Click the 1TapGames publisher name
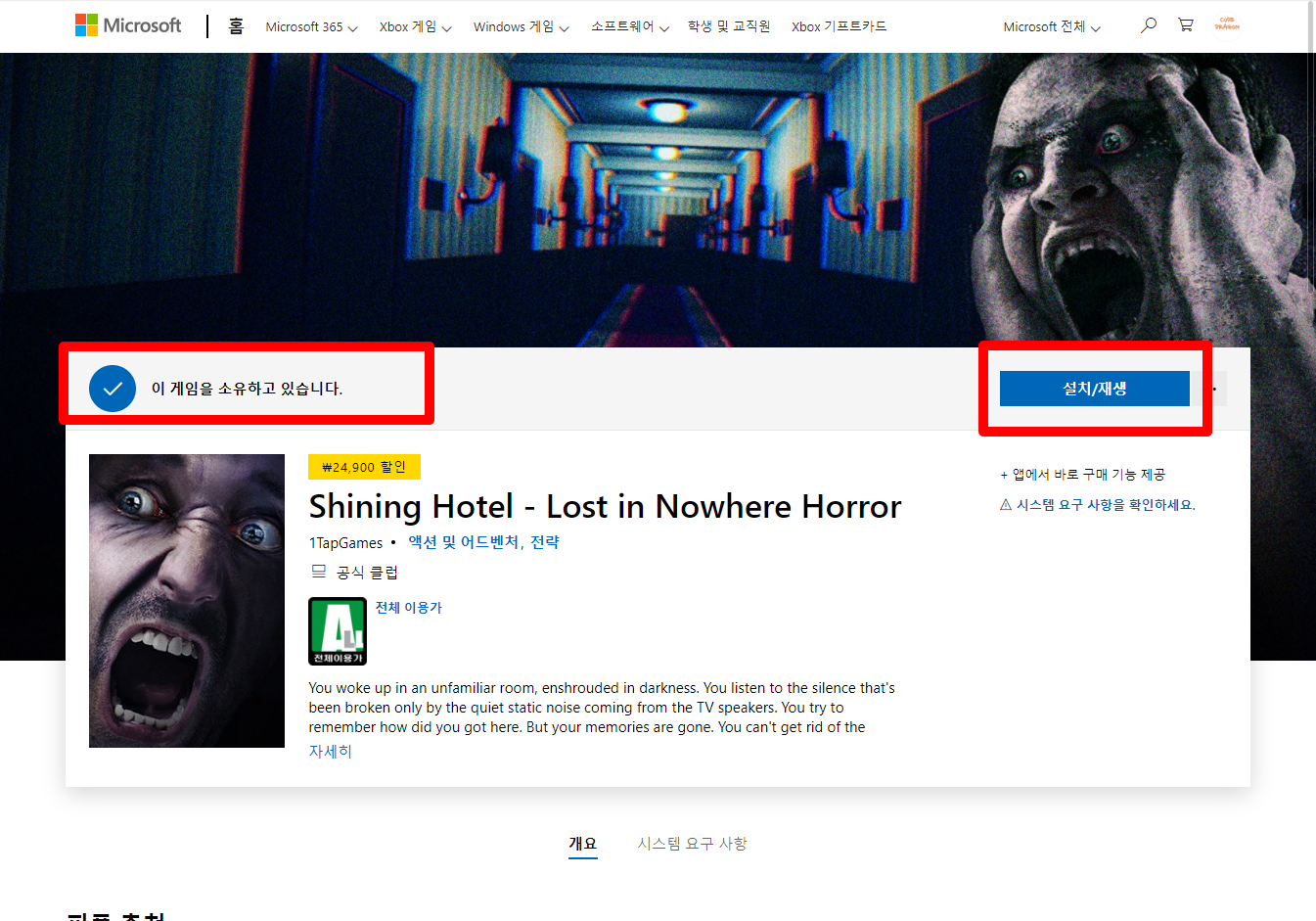 tap(346, 542)
